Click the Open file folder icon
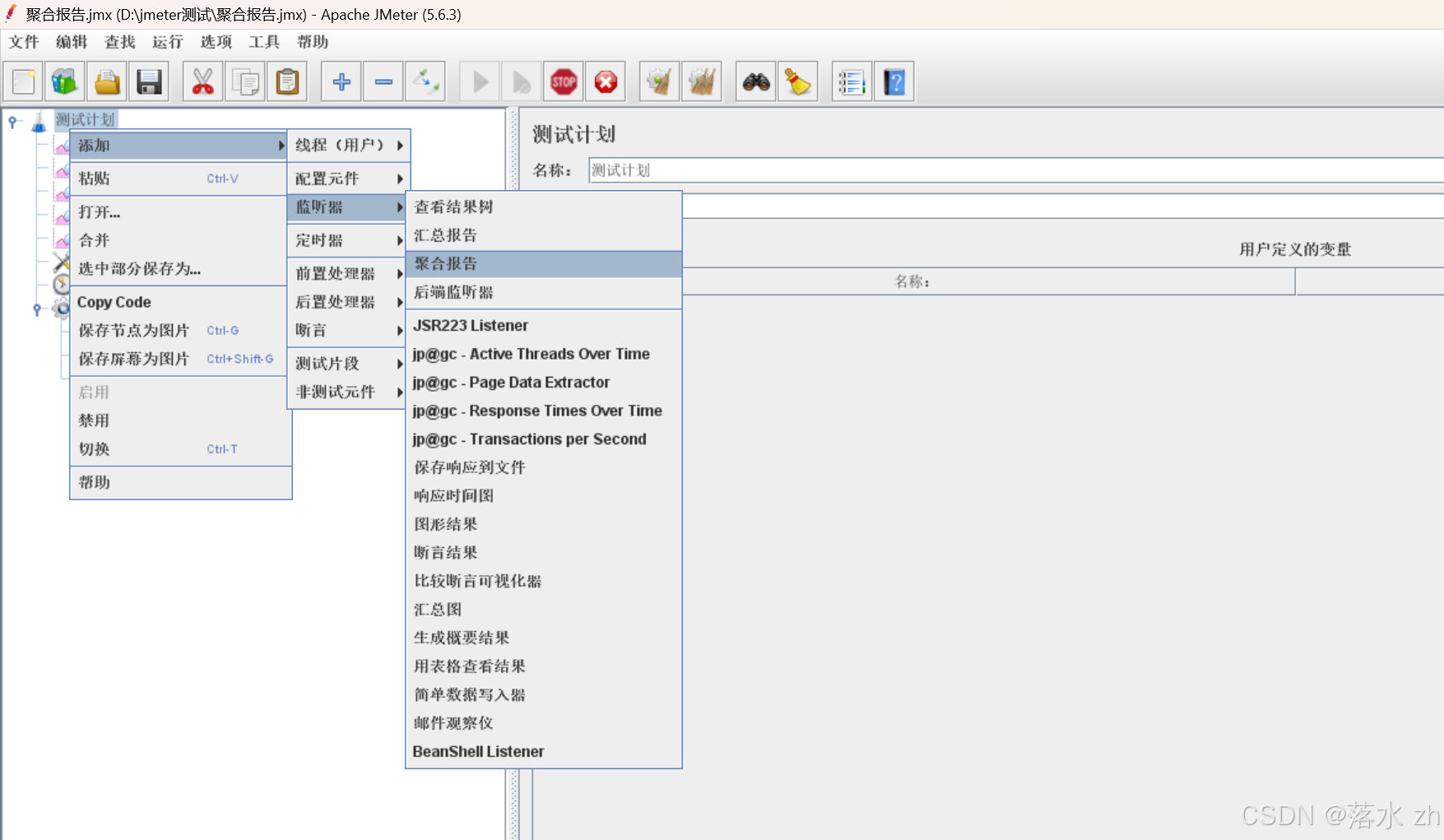Image resolution: width=1444 pixels, height=840 pixels. point(107,81)
